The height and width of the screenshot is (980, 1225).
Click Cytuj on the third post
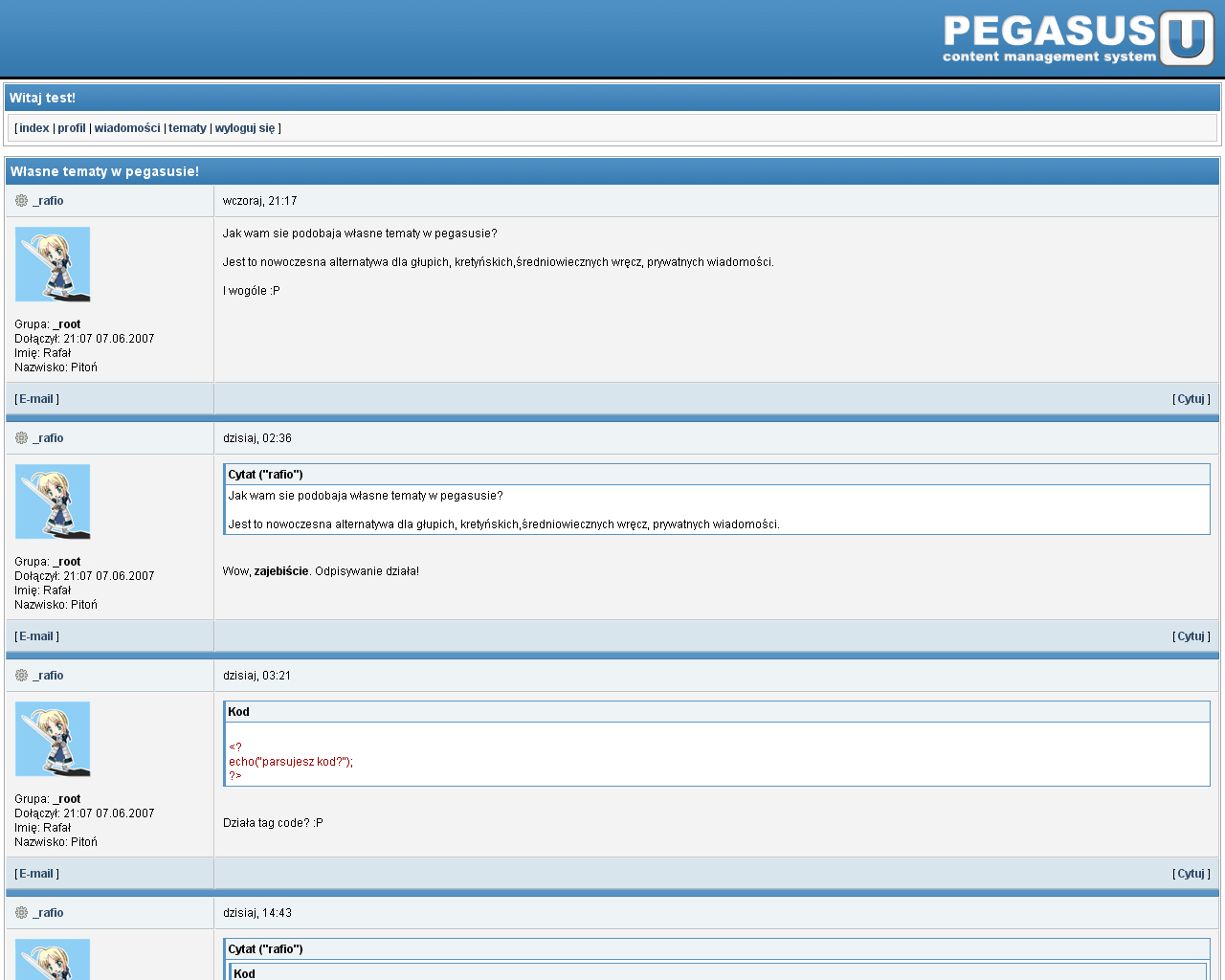pyautogui.click(x=1191, y=874)
